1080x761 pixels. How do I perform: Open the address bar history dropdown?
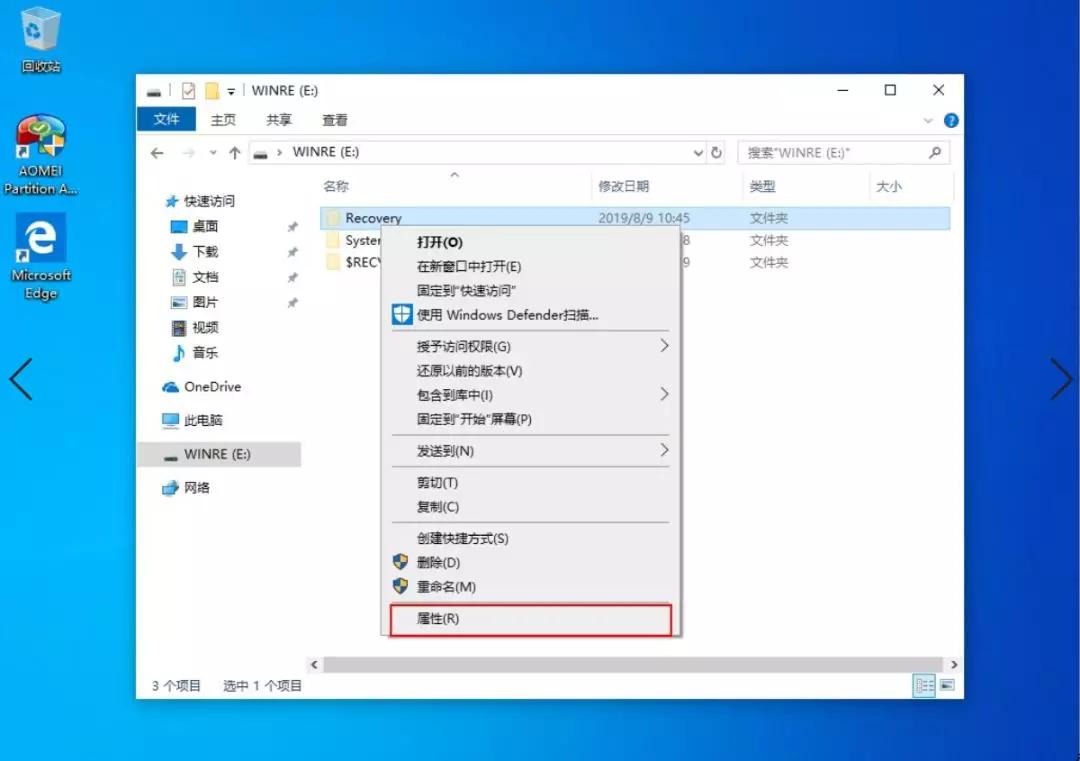point(698,153)
